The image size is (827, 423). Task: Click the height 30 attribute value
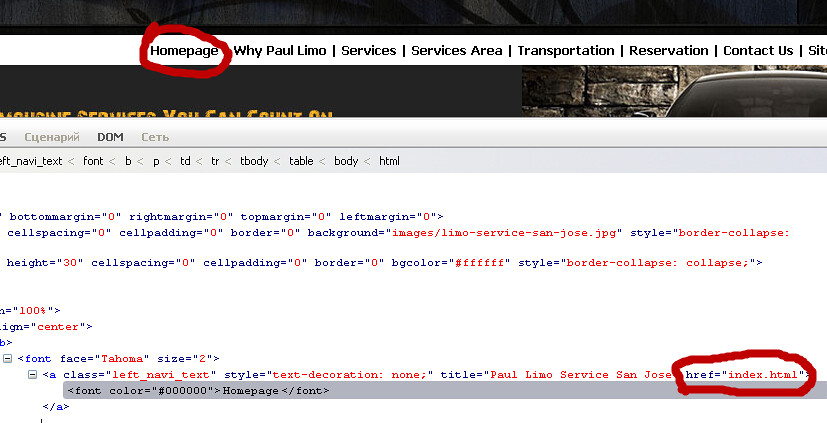pyautogui.click(x=70, y=263)
